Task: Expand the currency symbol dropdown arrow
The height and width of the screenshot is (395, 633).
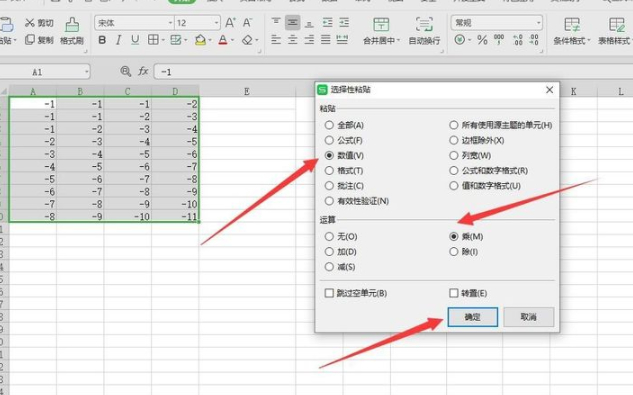Action: click(470, 40)
